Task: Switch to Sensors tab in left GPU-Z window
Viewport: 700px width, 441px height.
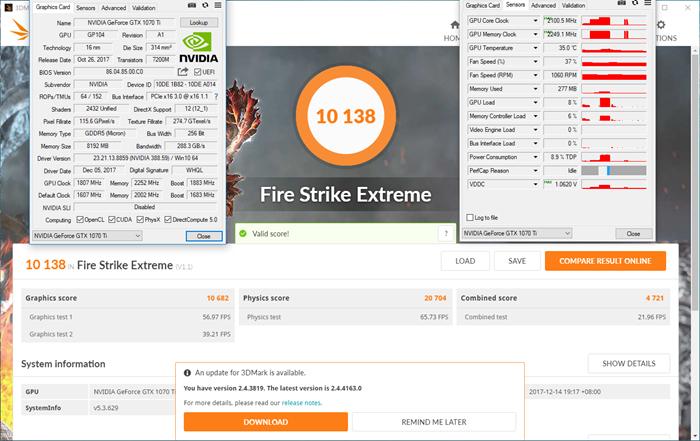Action: click(85, 8)
